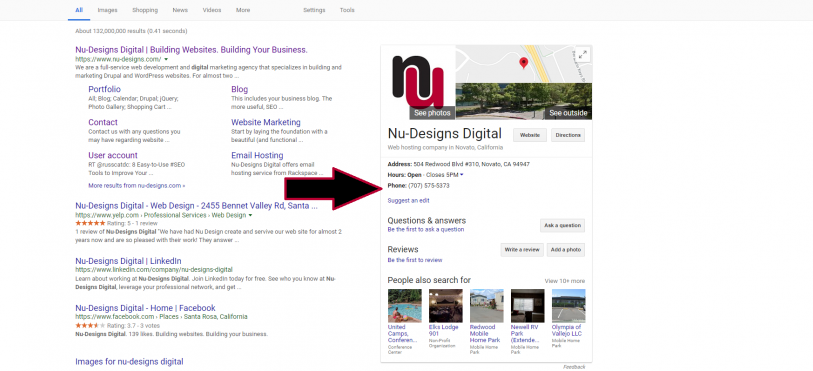Open the Nu-Designs Digital Building Websites result

(x=191, y=50)
